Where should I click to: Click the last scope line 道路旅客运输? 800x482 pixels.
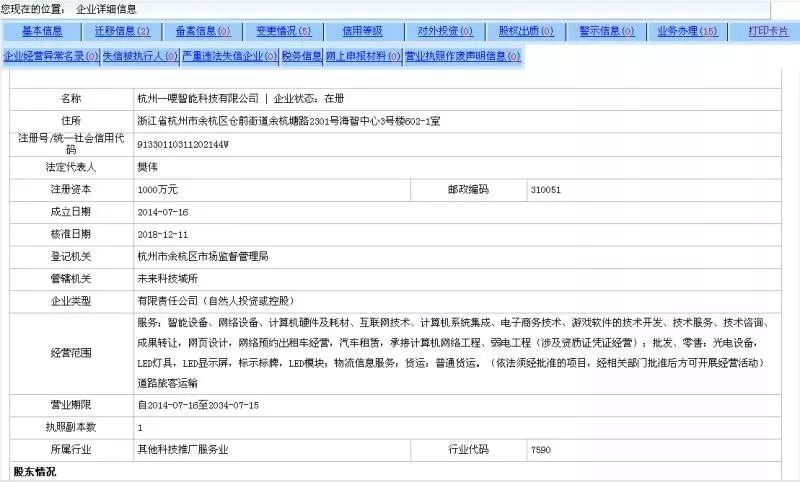[x=167, y=383]
